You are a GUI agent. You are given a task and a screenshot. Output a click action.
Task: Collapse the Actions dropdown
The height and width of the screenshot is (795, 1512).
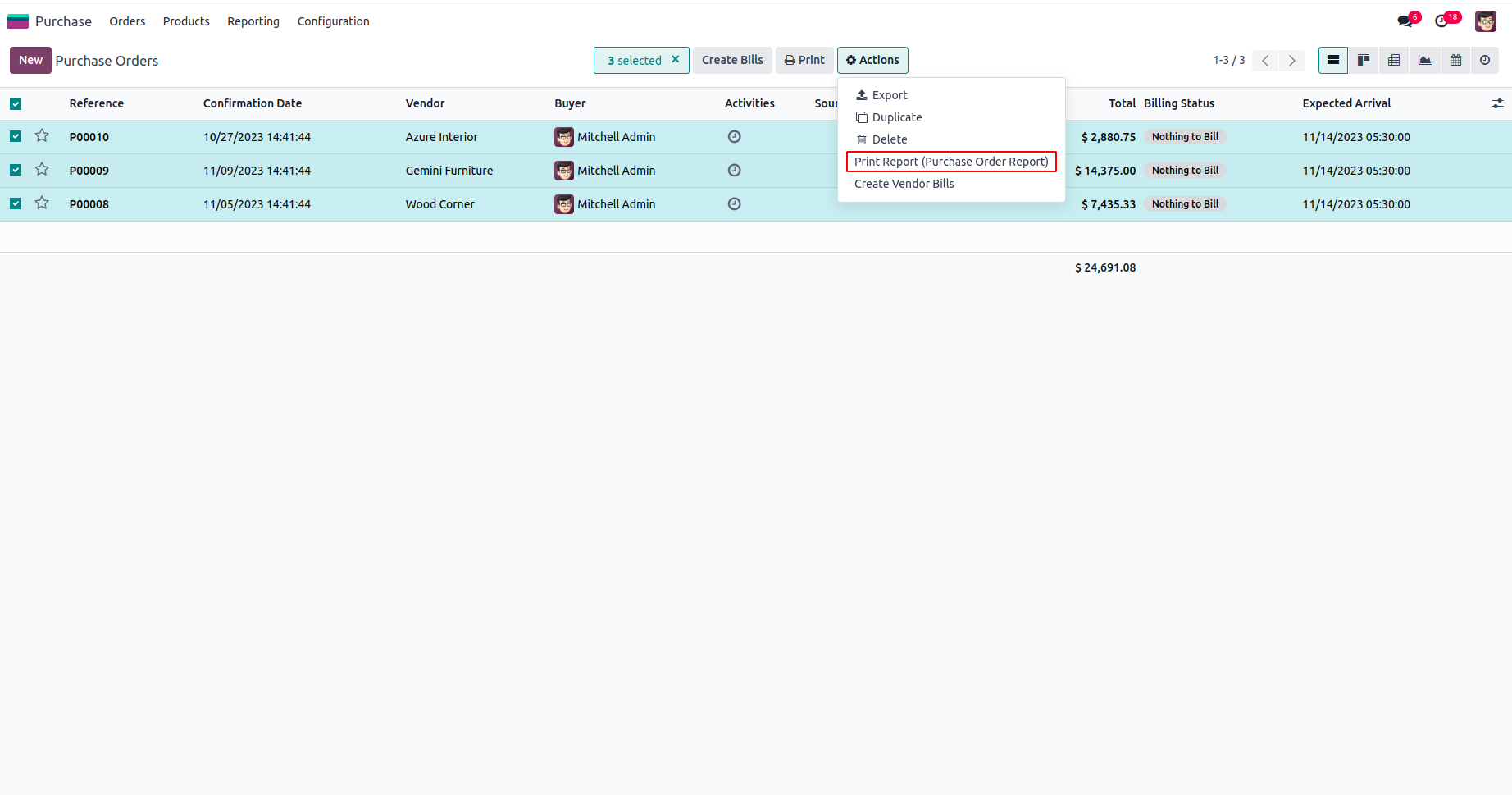click(872, 60)
